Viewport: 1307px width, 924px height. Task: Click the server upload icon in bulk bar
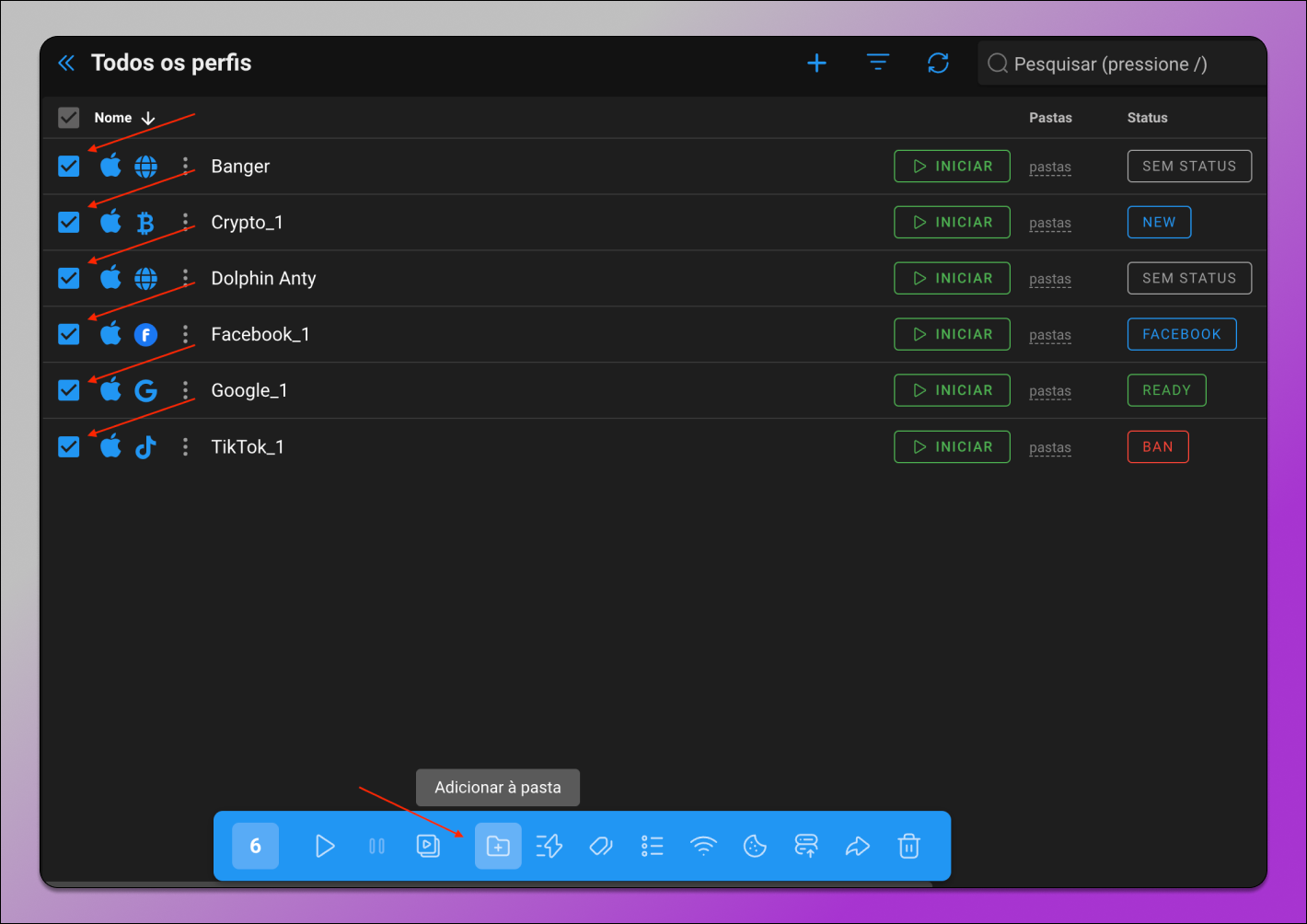click(806, 846)
